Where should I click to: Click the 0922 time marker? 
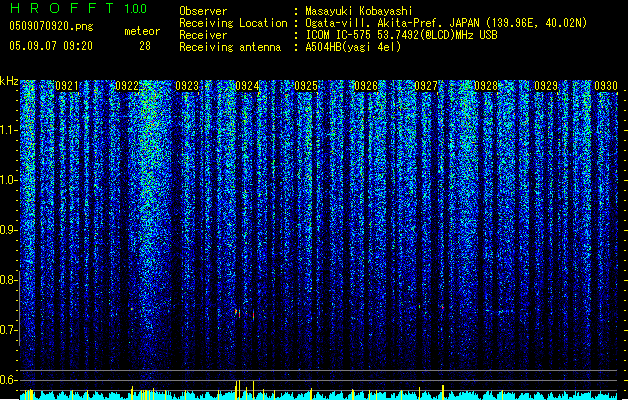tap(127, 86)
